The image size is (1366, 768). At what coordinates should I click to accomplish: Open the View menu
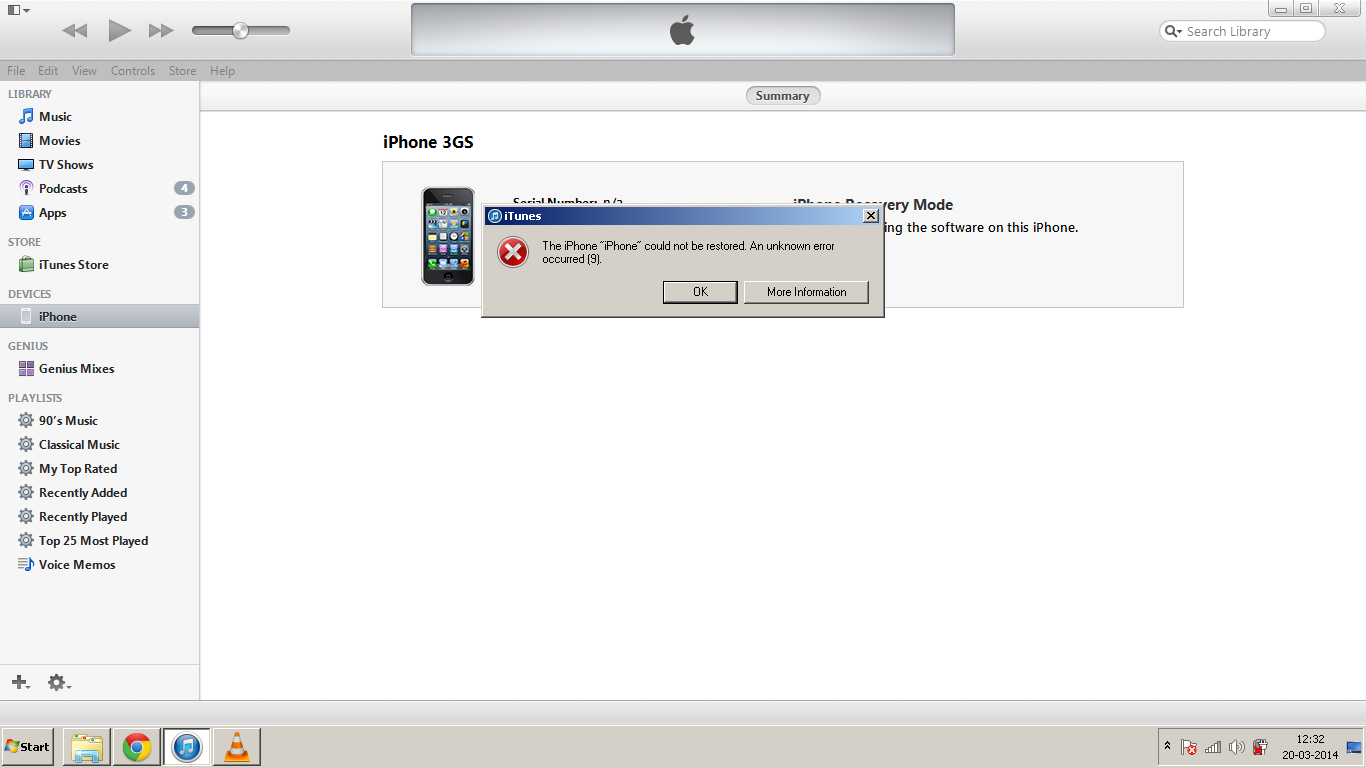[x=85, y=71]
